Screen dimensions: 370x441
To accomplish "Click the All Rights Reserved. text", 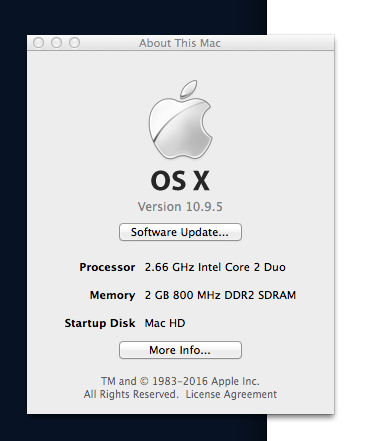I will pyautogui.click(x=131, y=394).
